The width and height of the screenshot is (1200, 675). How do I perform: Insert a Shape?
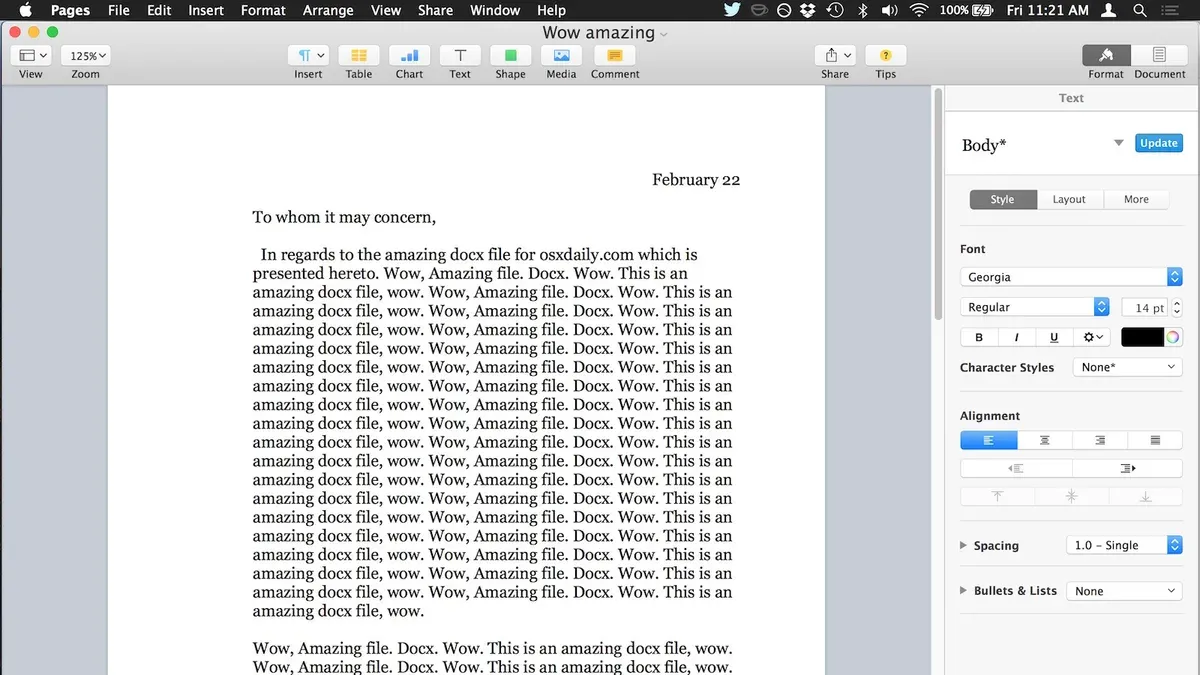click(x=510, y=56)
